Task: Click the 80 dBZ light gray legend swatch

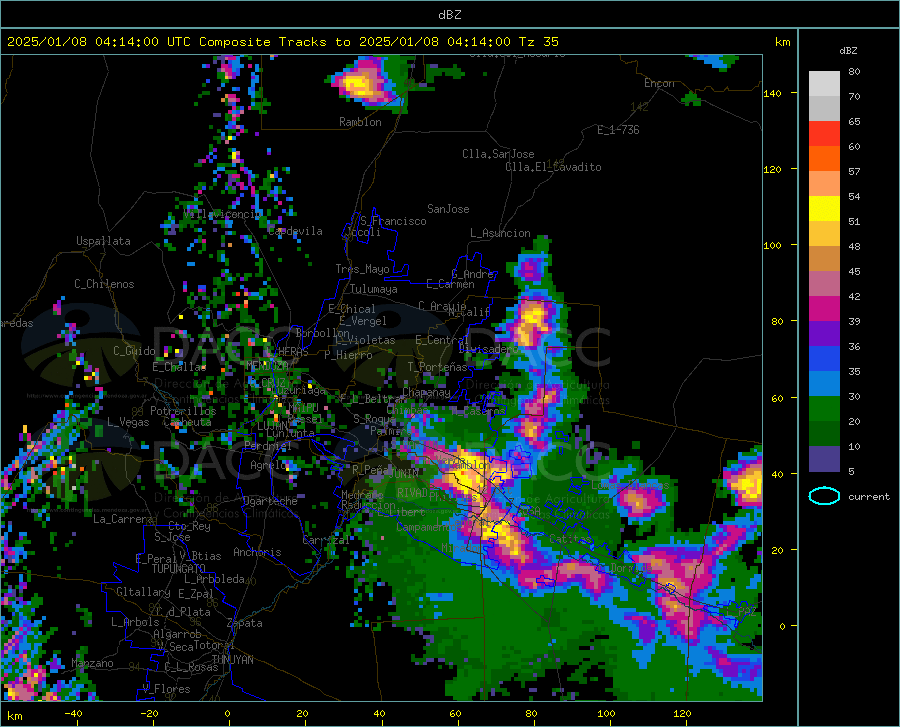Action: [824, 84]
